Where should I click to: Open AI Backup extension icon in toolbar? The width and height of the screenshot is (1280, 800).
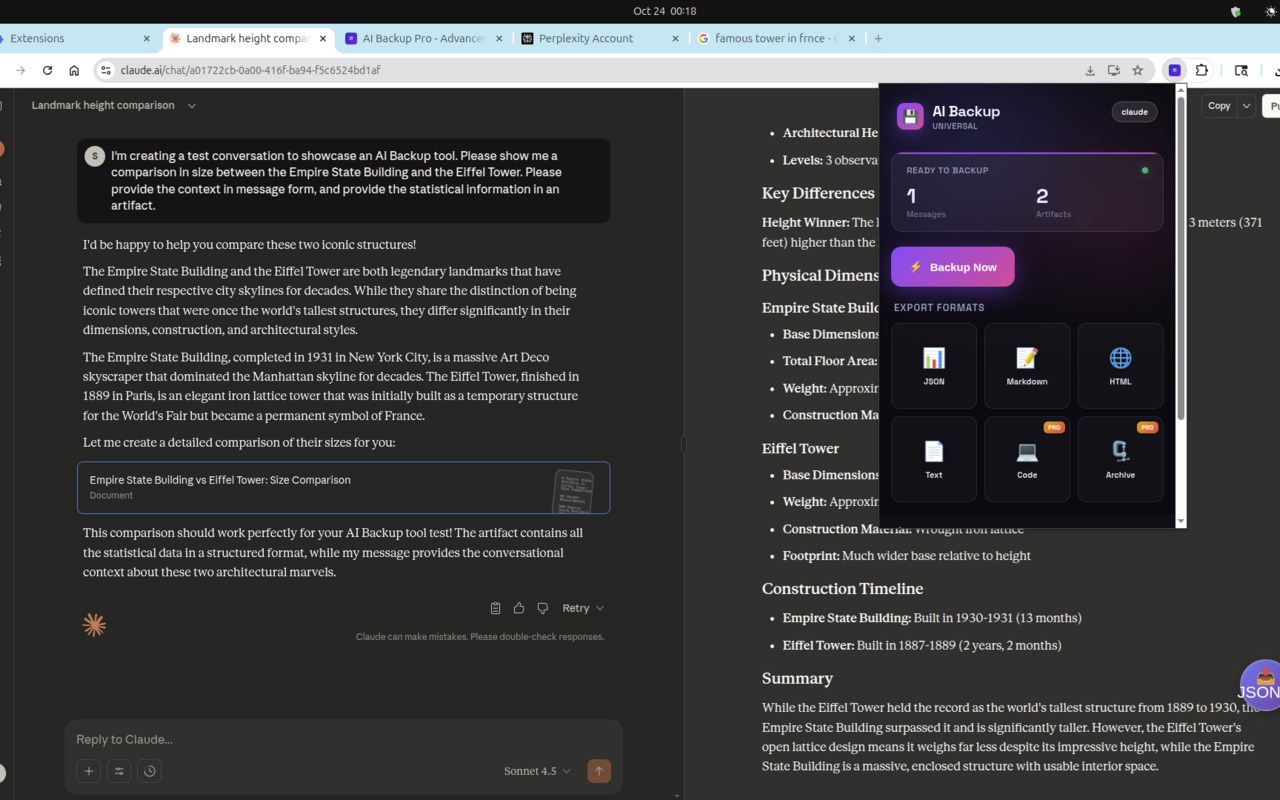(x=1174, y=70)
